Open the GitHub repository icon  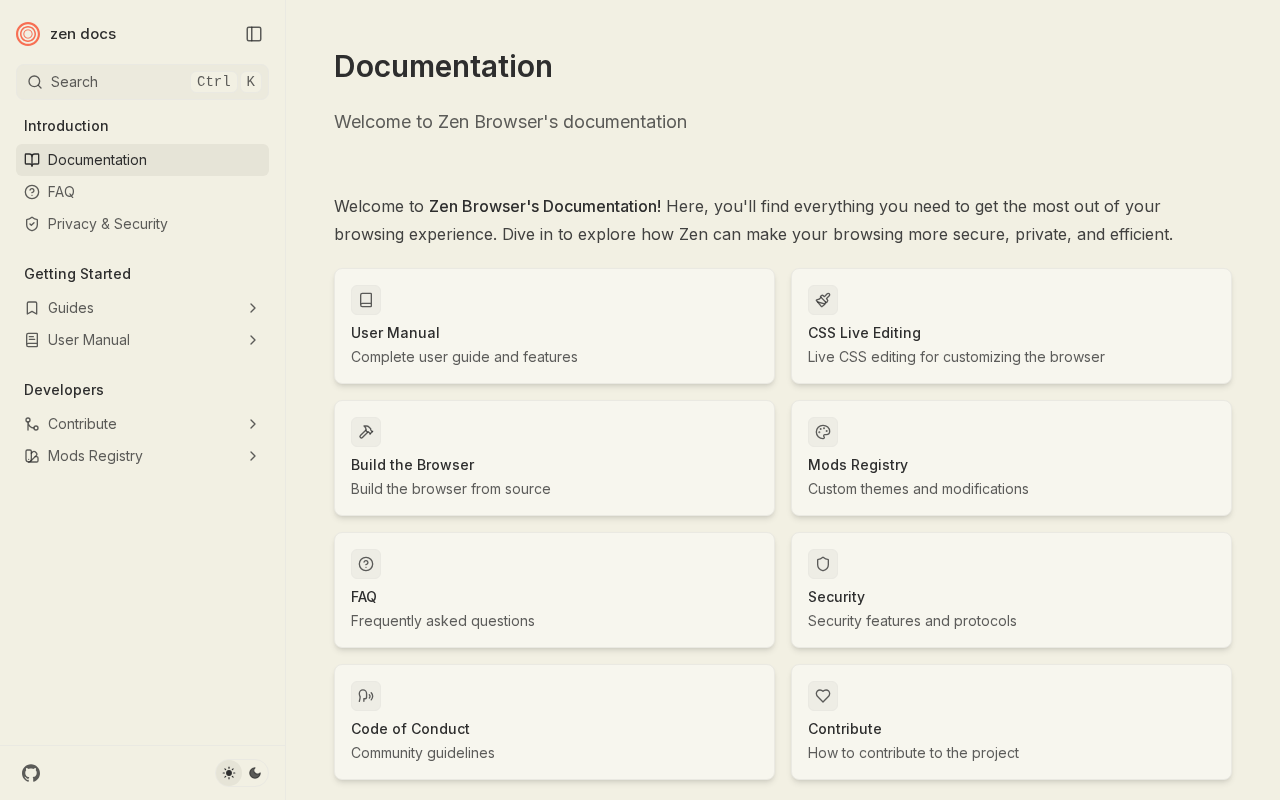(31, 773)
